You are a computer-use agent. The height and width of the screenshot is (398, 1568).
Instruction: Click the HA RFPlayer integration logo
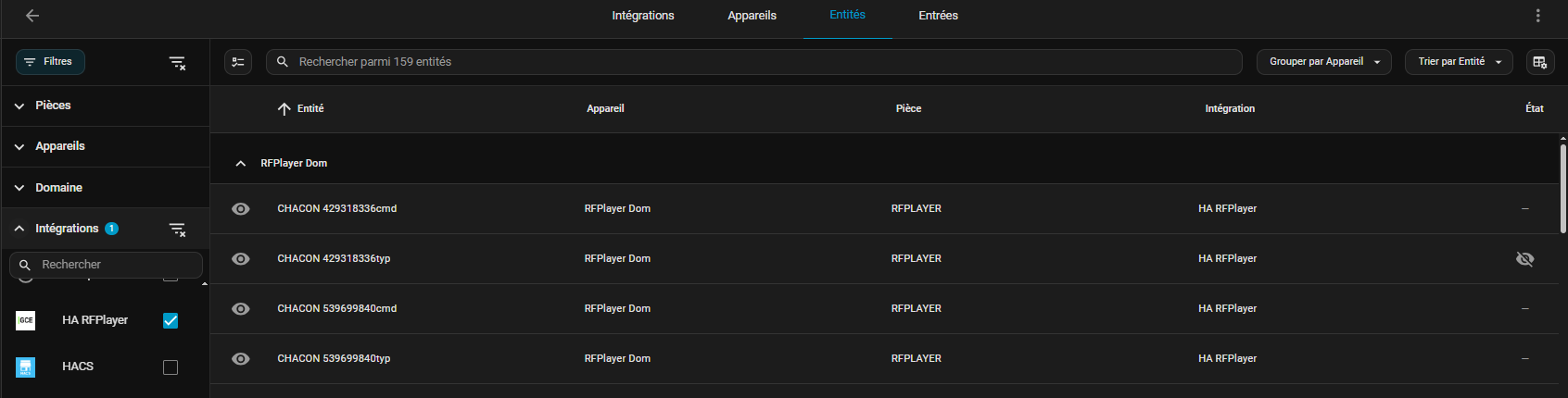coord(26,320)
